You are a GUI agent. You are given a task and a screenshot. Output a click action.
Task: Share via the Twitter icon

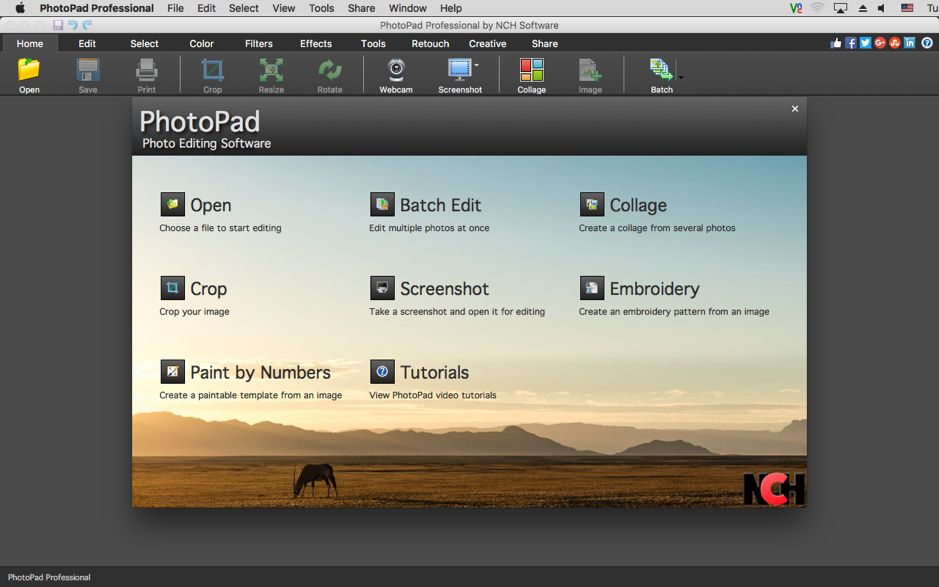click(865, 43)
